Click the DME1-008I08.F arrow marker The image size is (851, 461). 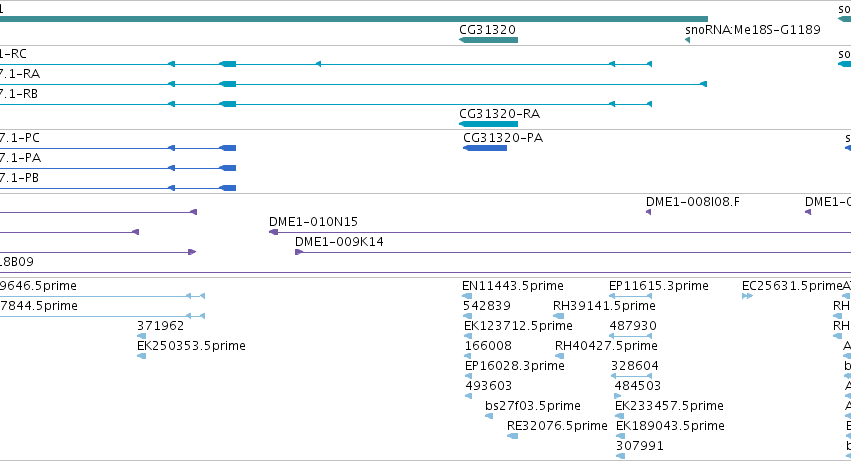coord(648,212)
